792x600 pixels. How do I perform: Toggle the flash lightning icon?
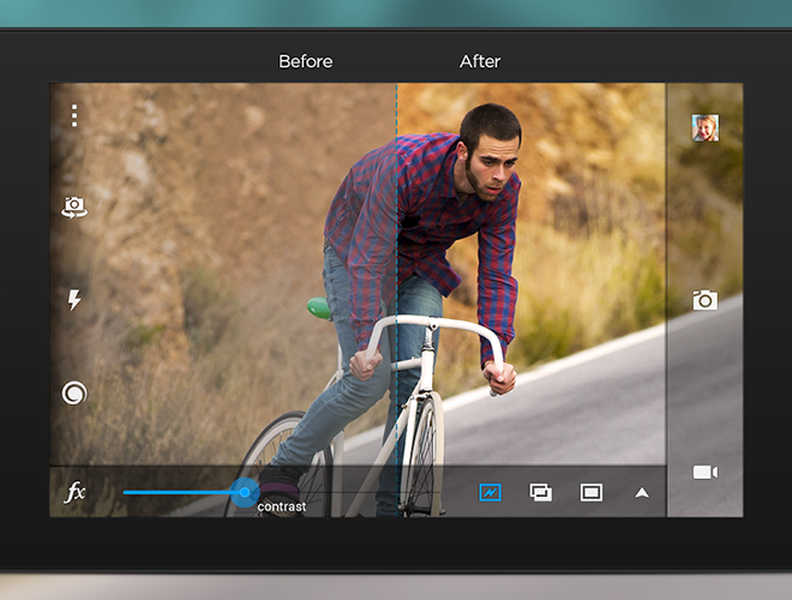(x=74, y=299)
